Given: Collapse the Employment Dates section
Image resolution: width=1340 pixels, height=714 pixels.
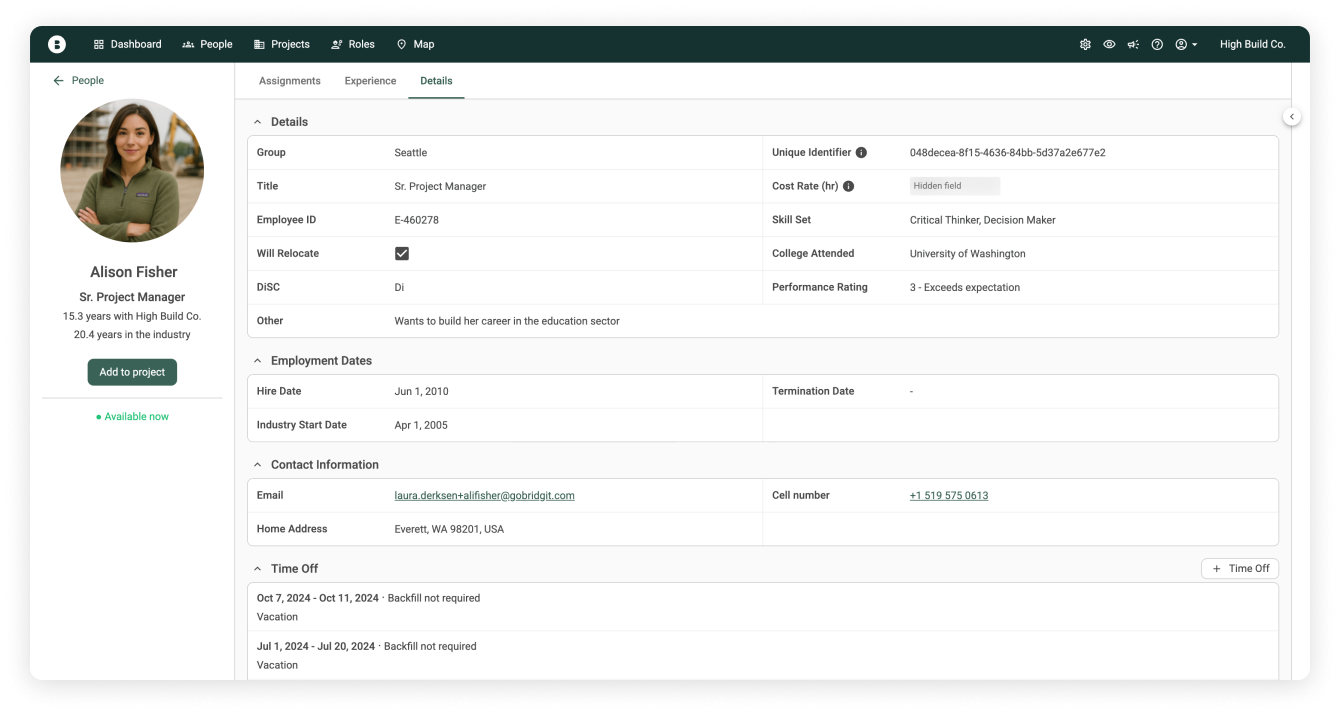Looking at the screenshot, I should pos(258,361).
